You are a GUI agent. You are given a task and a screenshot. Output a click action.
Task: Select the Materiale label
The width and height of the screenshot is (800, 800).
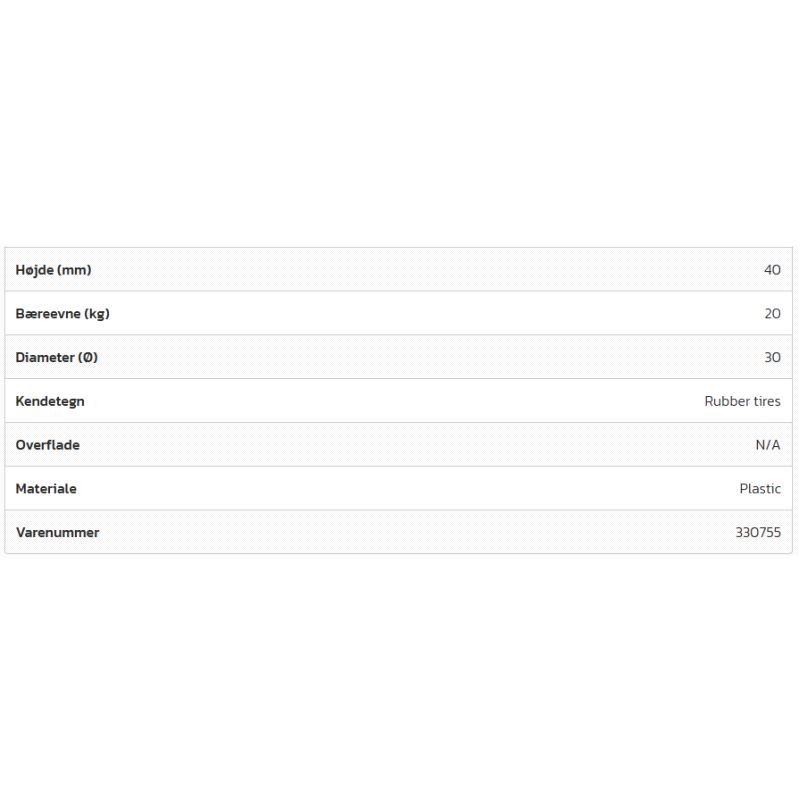[x=46, y=489]
